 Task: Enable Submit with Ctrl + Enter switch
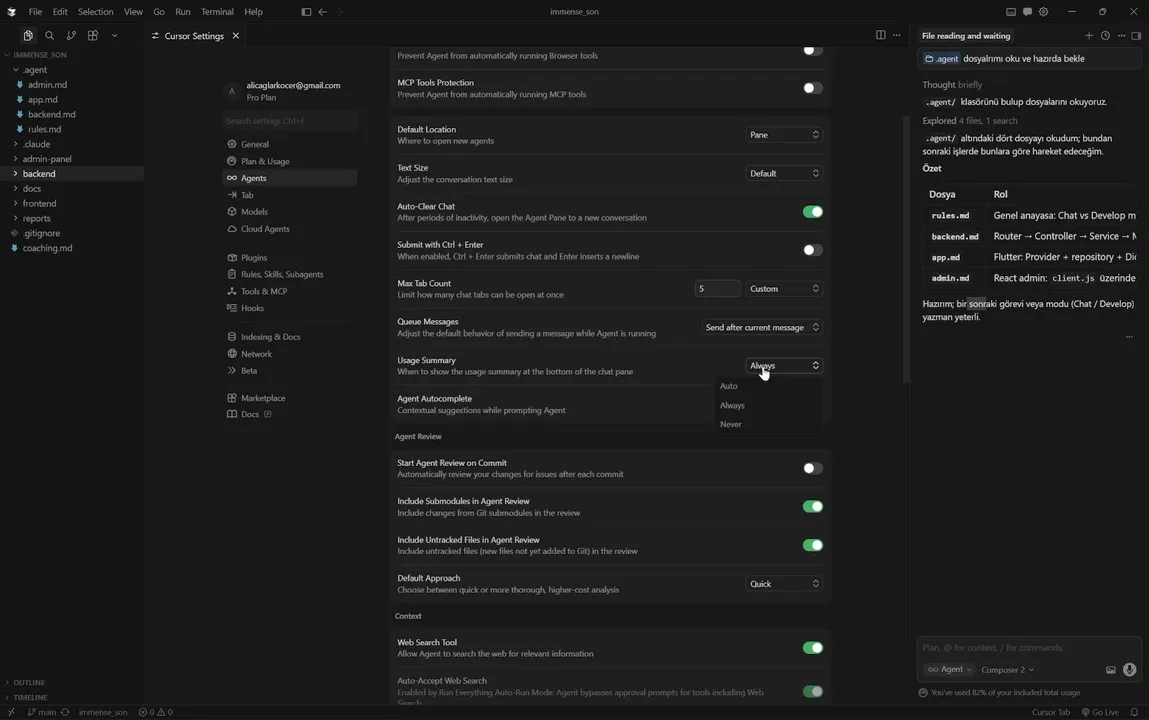pos(812,250)
